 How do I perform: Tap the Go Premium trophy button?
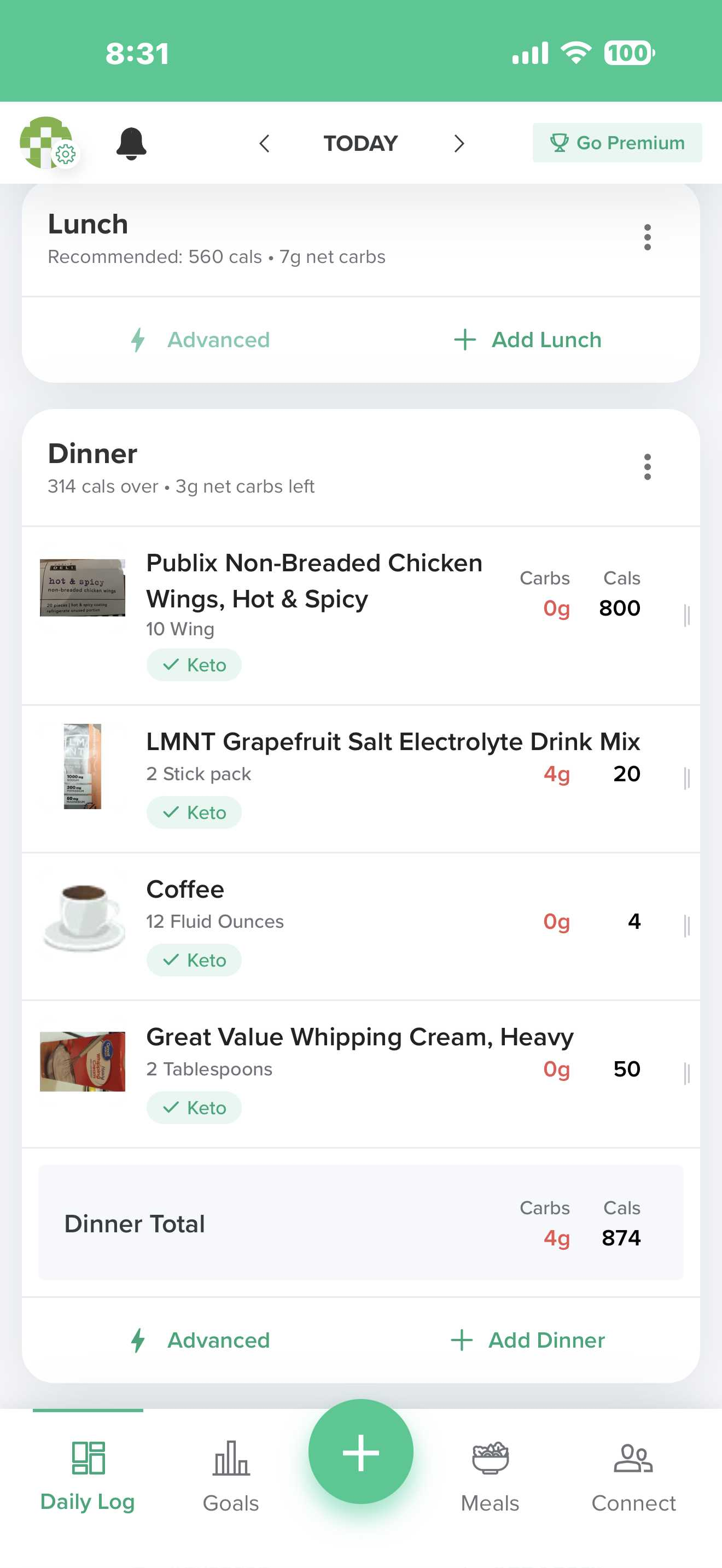pyautogui.click(x=616, y=143)
